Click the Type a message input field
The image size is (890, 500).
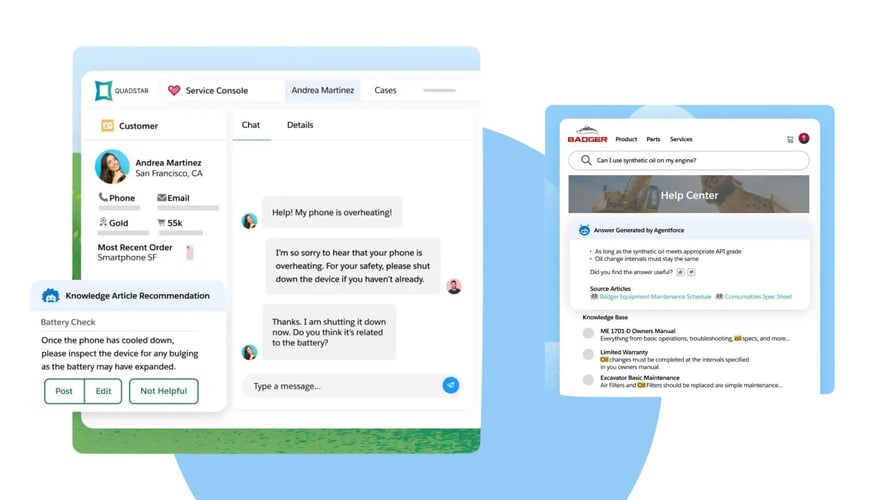coord(340,386)
